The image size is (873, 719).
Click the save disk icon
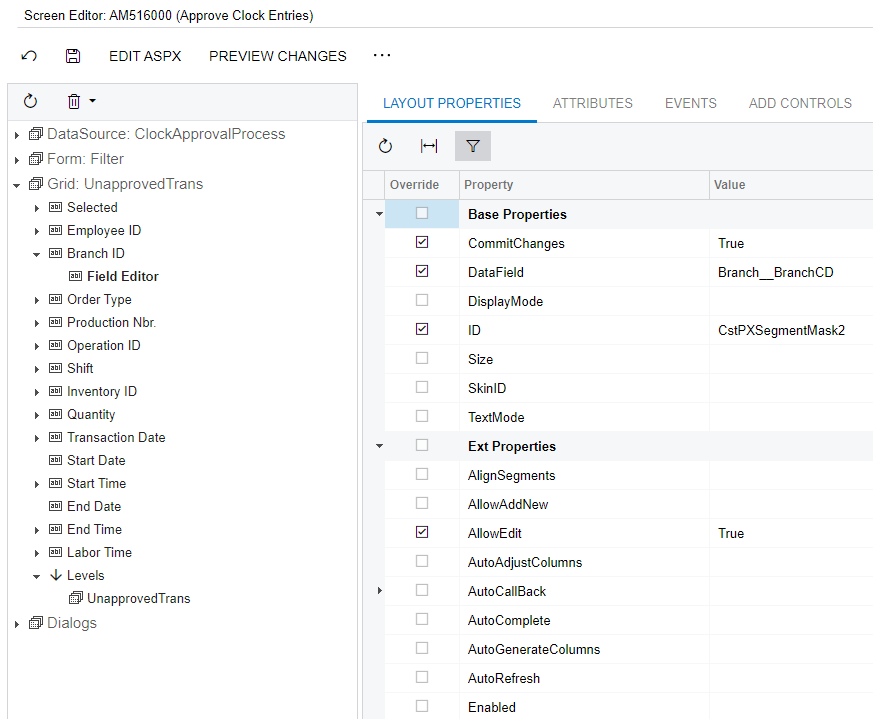[73, 56]
